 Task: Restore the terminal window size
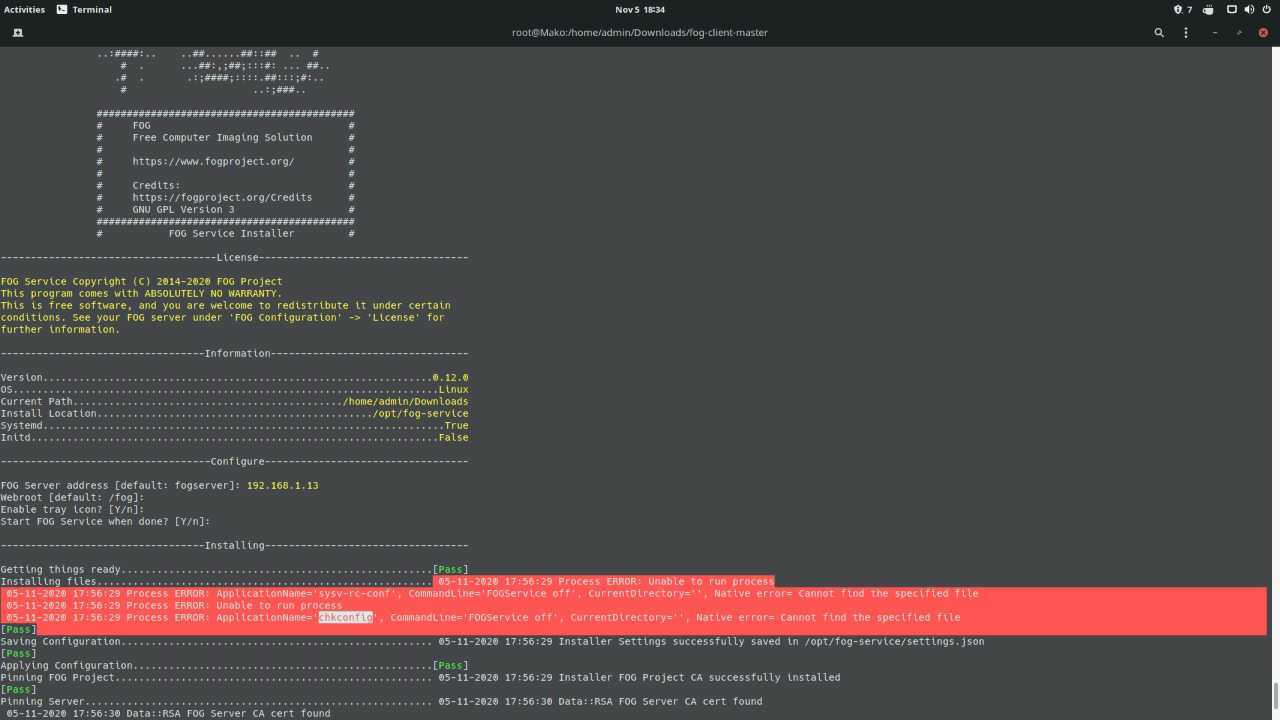click(1239, 32)
